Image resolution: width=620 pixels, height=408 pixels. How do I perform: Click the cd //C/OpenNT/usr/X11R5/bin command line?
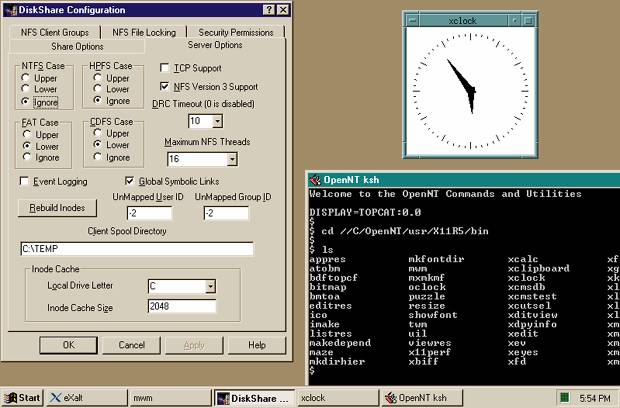tap(399, 231)
